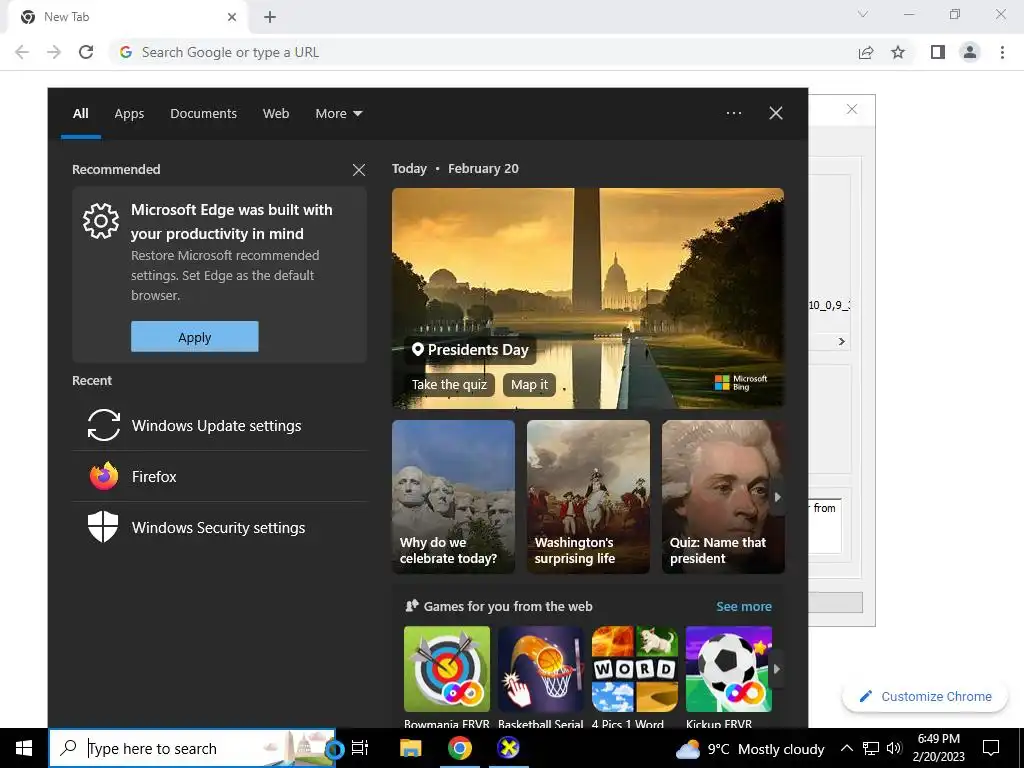Dismiss the Recommended section
Image resolution: width=1024 pixels, height=768 pixels.
pyautogui.click(x=359, y=170)
